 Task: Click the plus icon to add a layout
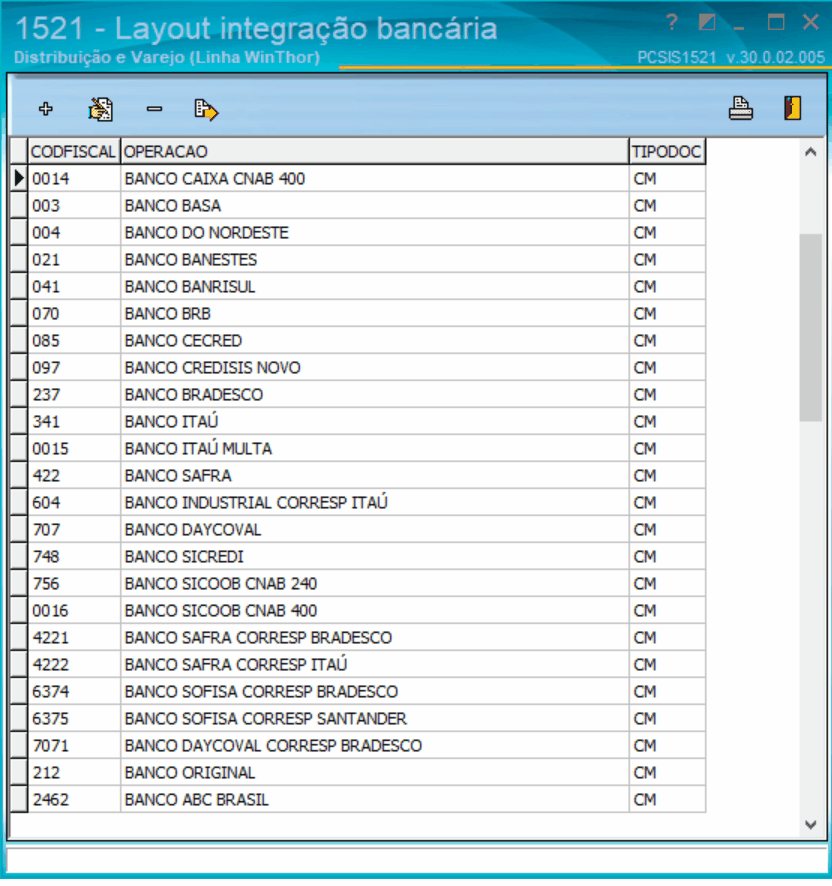[x=46, y=108]
